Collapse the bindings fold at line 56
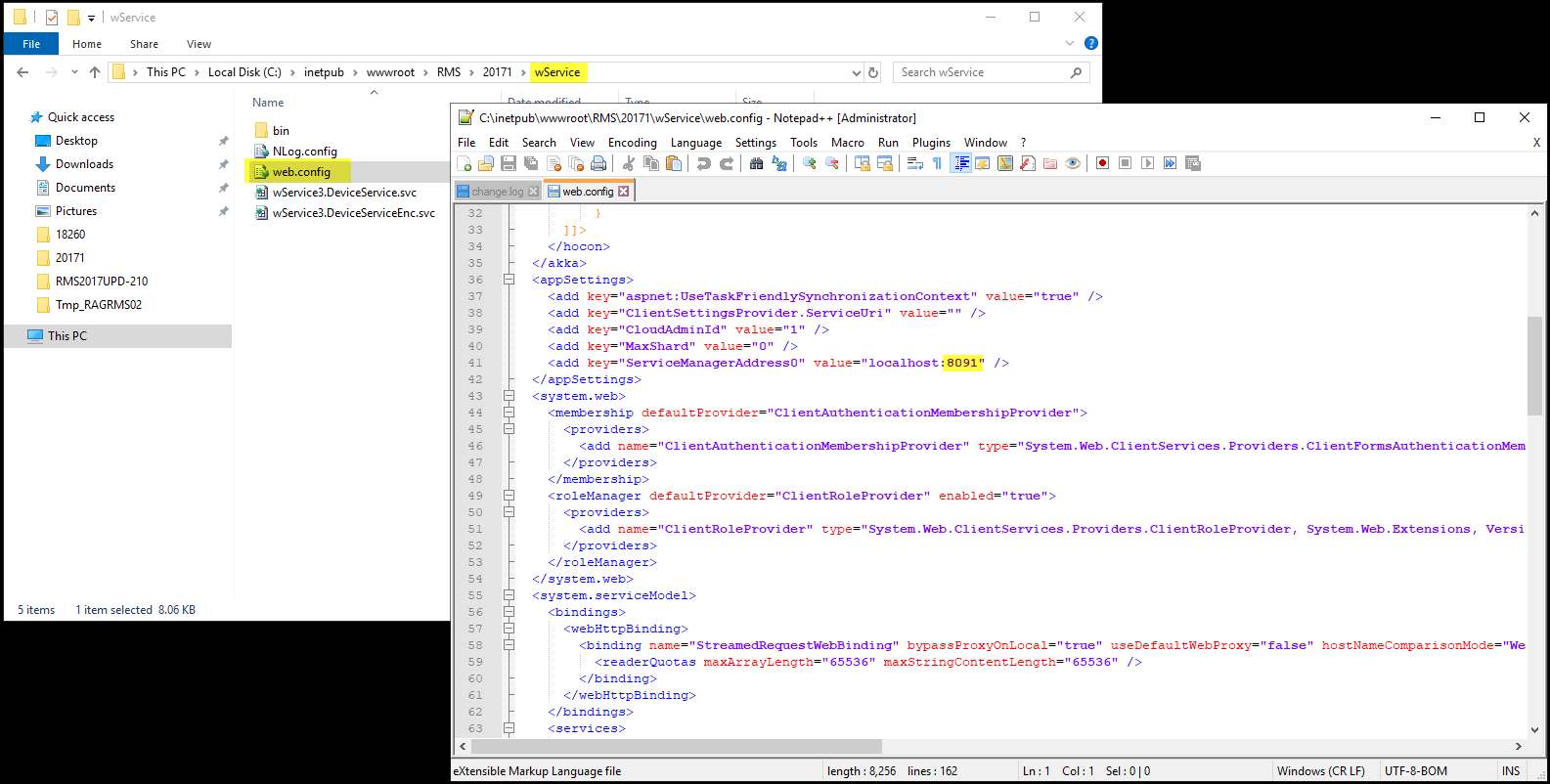Screen dimensions: 1550x784 [509, 612]
